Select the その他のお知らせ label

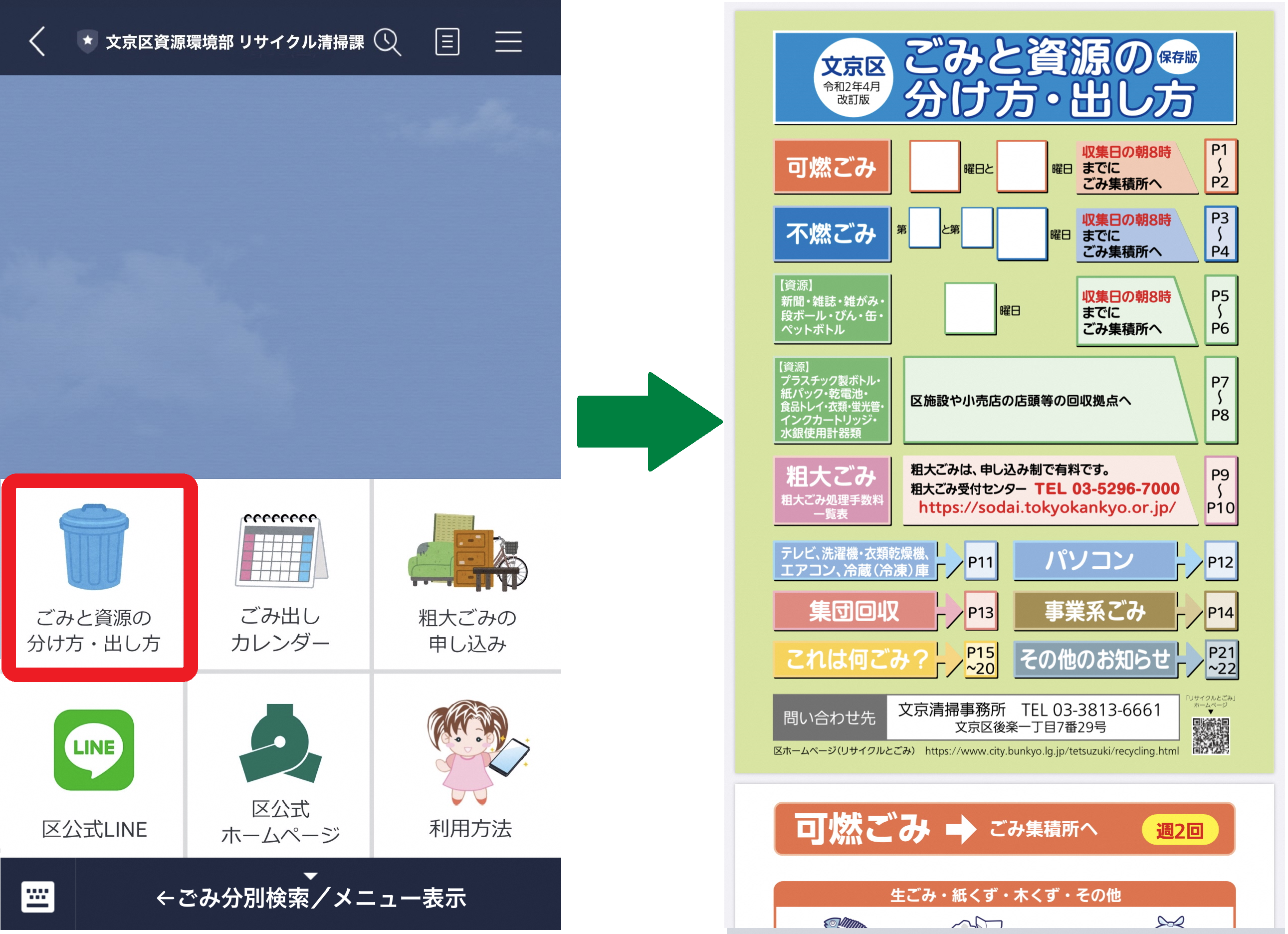(1096, 660)
